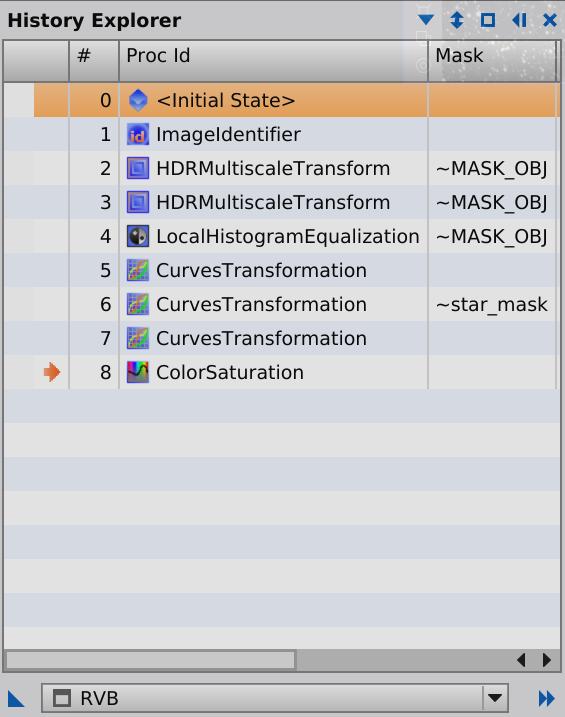The height and width of the screenshot is (717, 565).
Task: Expand the RVB view selector dropdown
Action: tap(495, 698)
